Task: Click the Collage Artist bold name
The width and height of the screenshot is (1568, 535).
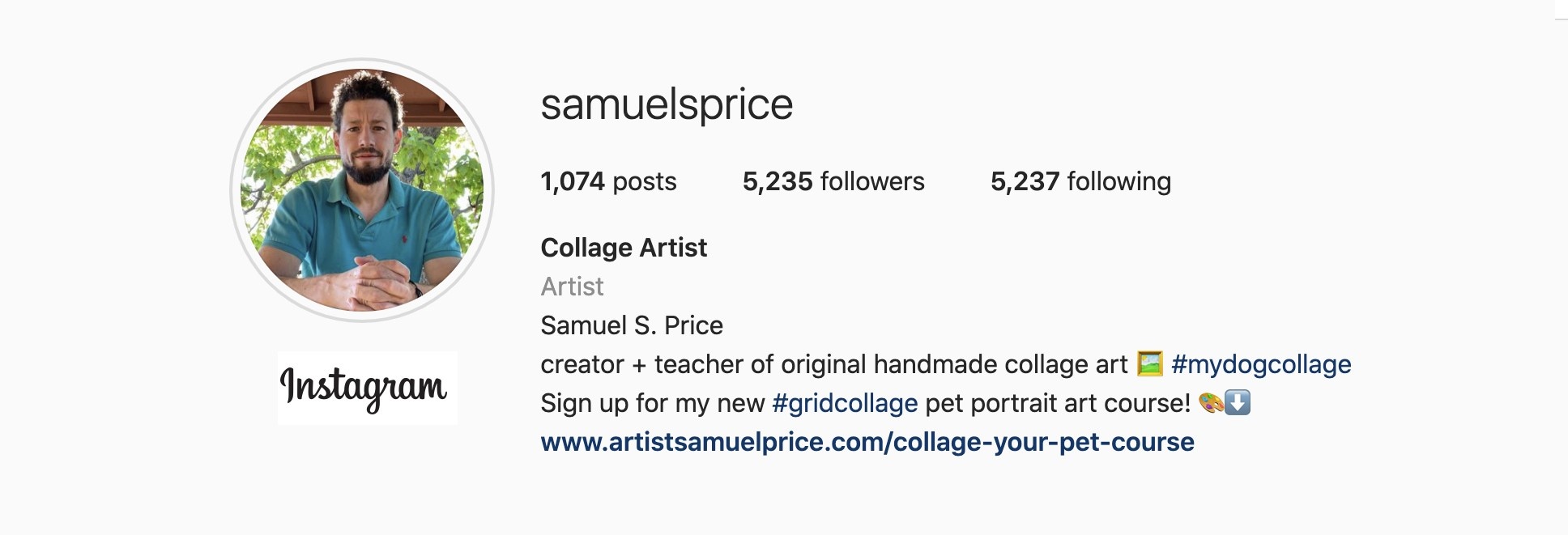Action: 624,248
